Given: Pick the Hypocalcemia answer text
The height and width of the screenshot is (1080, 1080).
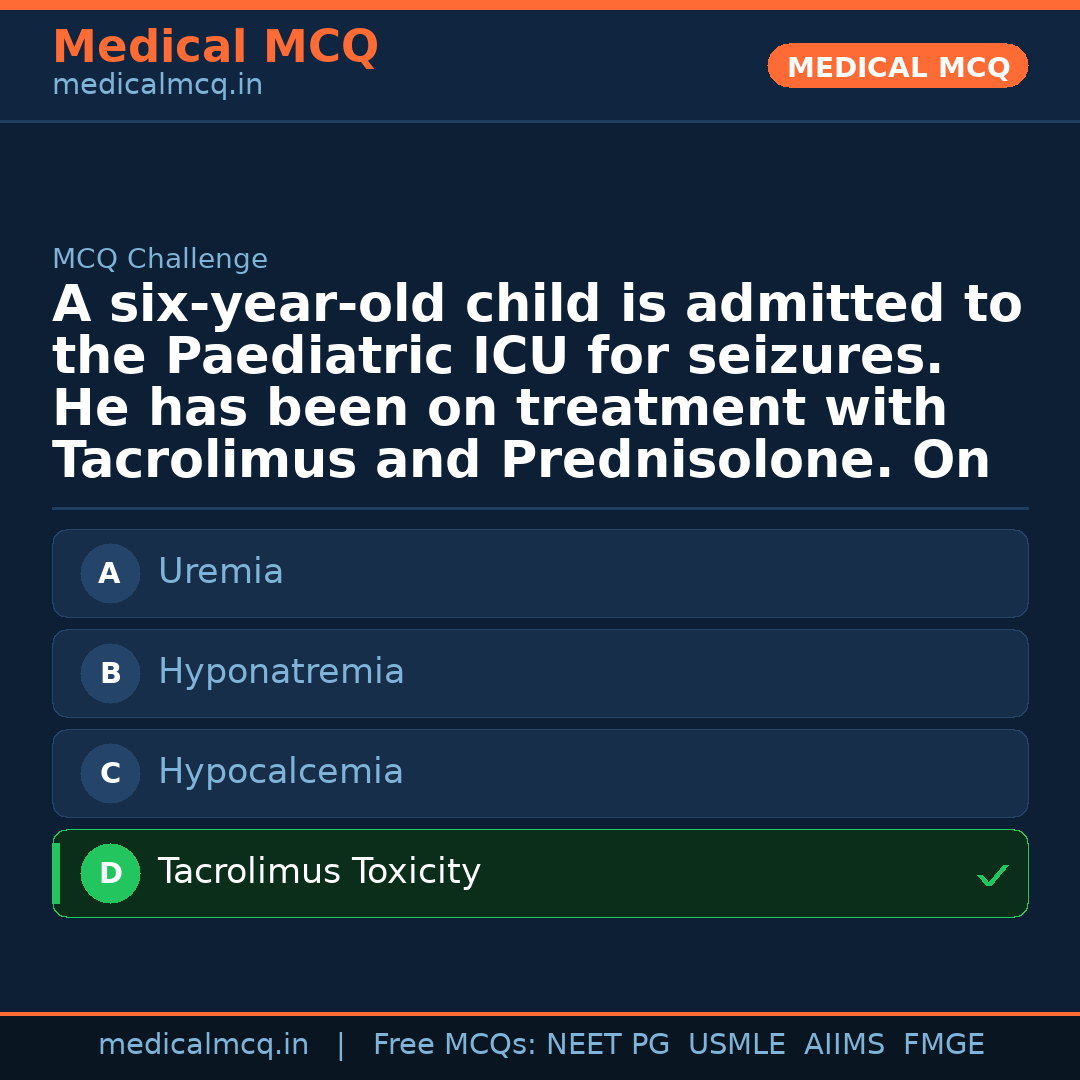Looking at the screenshot, I should (x=280, y=772).
